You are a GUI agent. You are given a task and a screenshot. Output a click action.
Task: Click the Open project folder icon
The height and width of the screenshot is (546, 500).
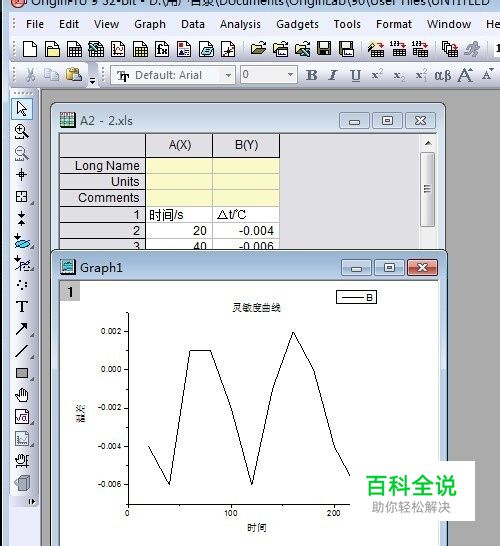click(258, 49)
